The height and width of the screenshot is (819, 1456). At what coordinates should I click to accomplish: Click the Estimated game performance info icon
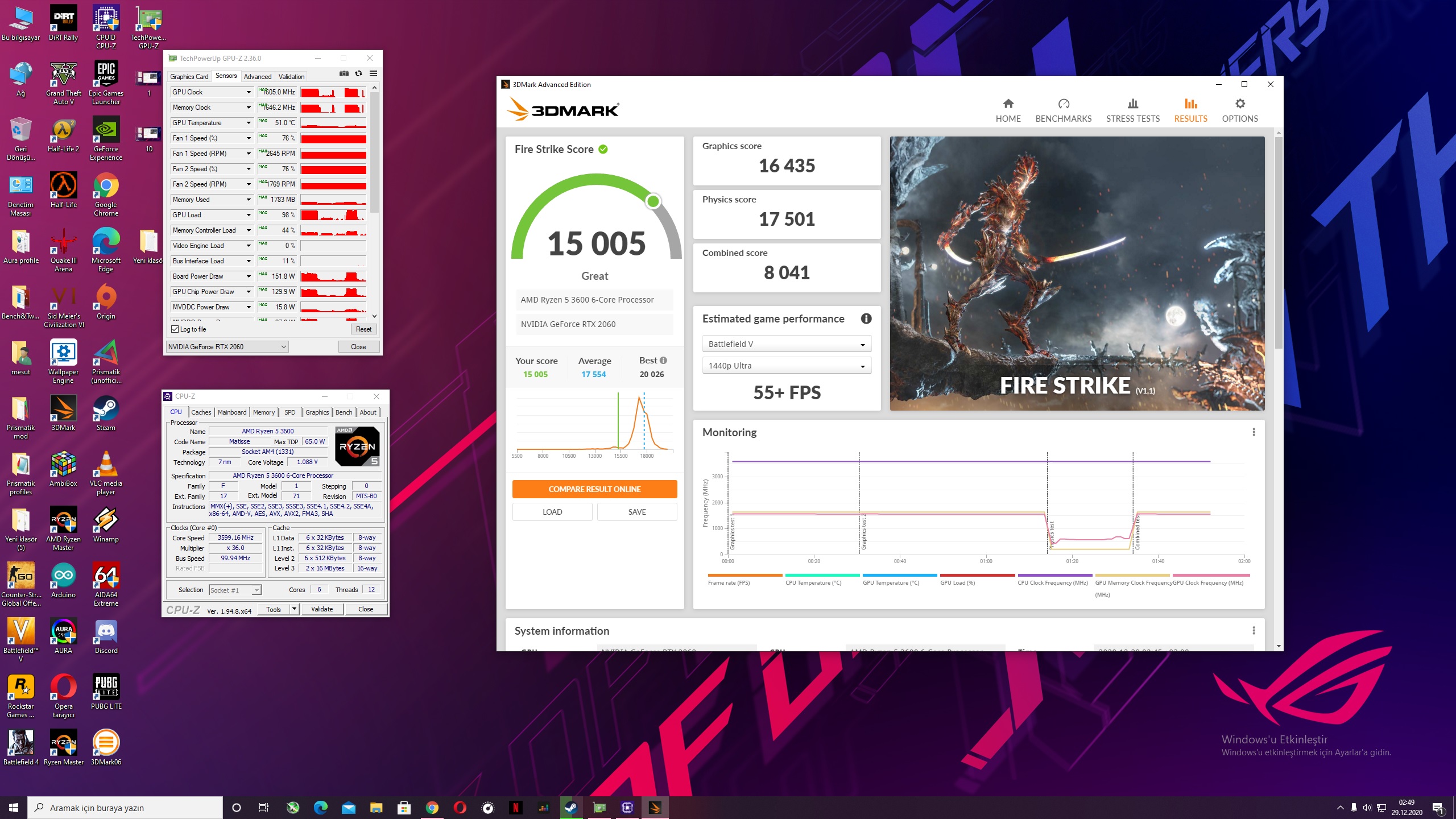(x=866, y=318)
